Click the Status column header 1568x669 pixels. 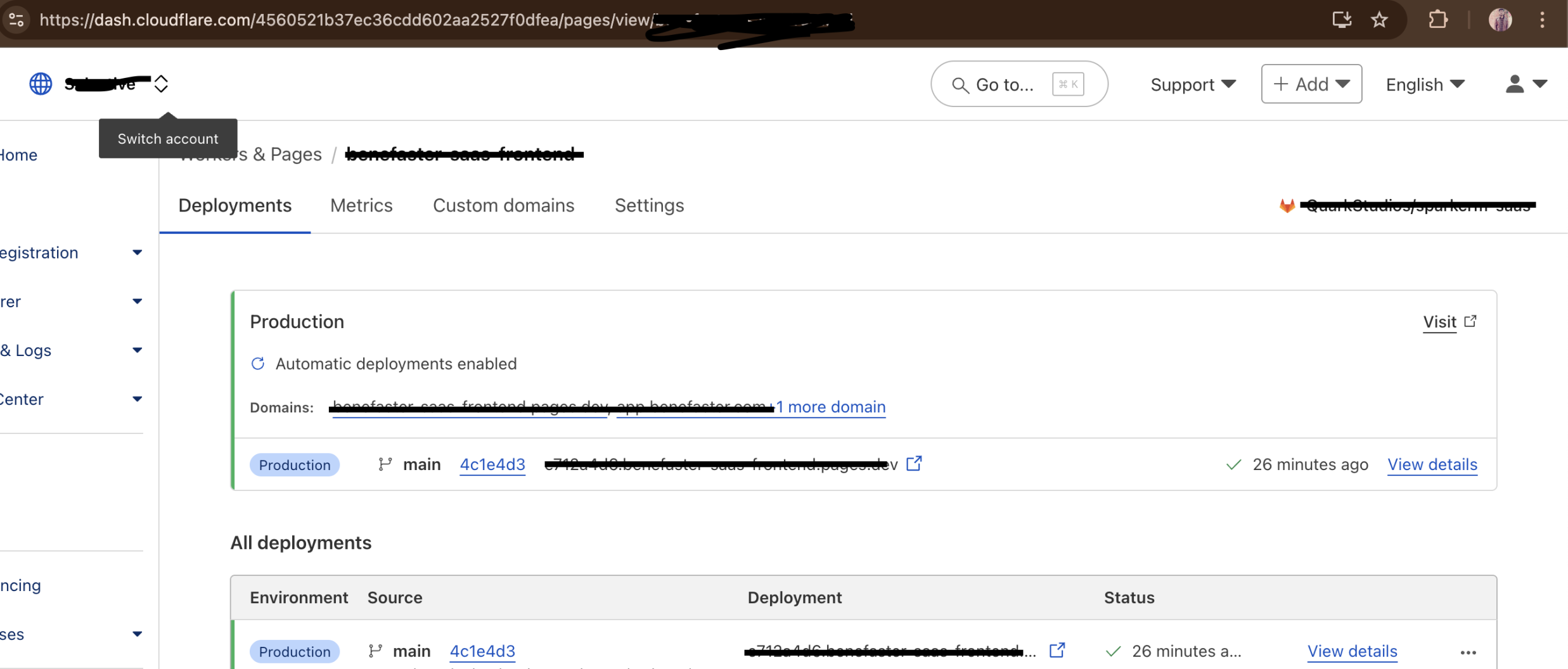[1129, 597]
